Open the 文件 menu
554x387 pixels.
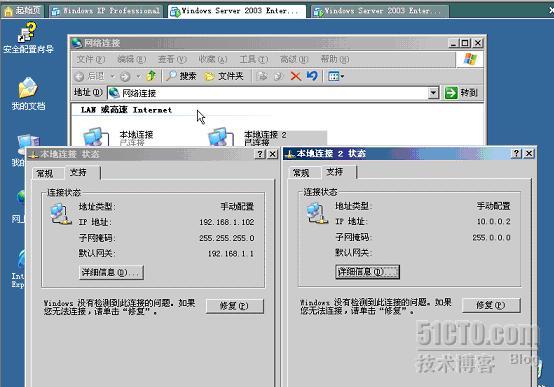(x=90, y=59)
